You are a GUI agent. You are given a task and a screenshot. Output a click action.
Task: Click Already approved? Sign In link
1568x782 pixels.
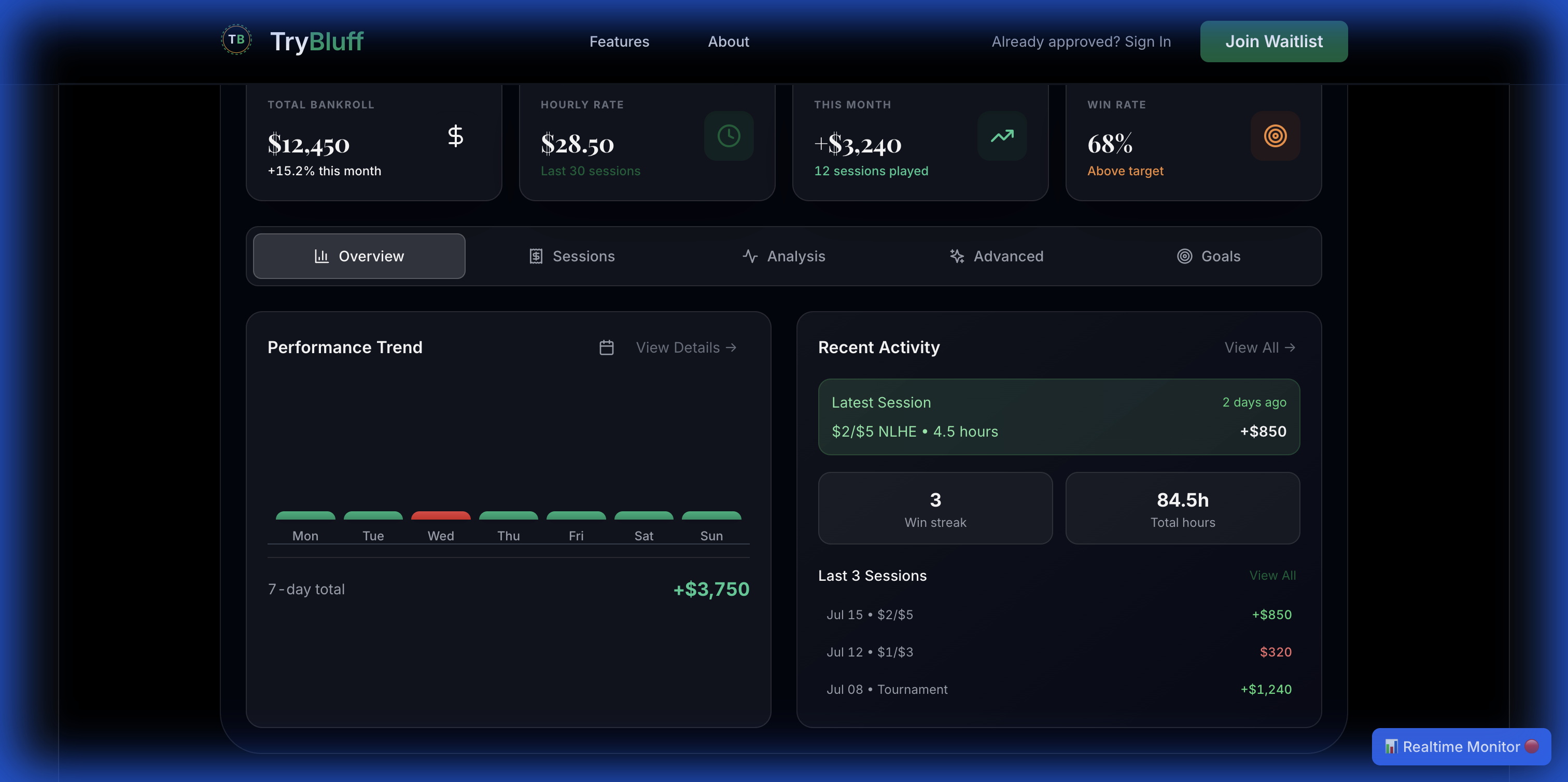point(1081,41)
